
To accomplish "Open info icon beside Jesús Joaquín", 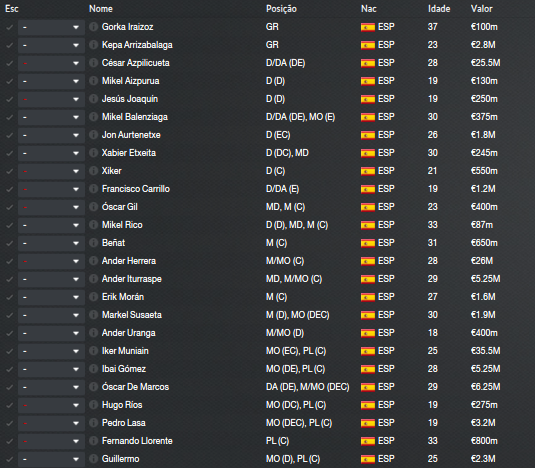I will [x=93, y=99].
